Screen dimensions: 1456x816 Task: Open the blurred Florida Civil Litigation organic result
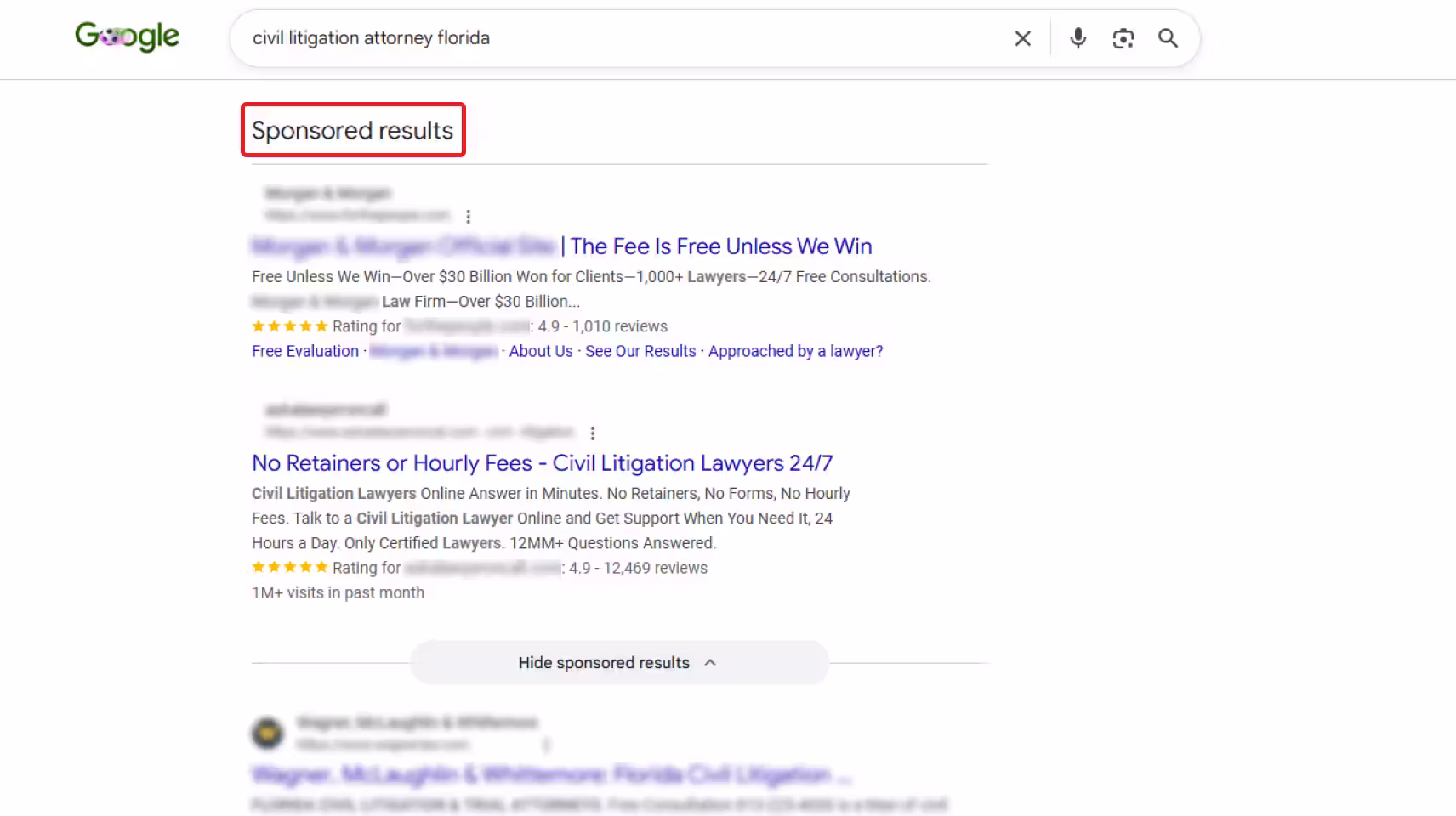551,774
